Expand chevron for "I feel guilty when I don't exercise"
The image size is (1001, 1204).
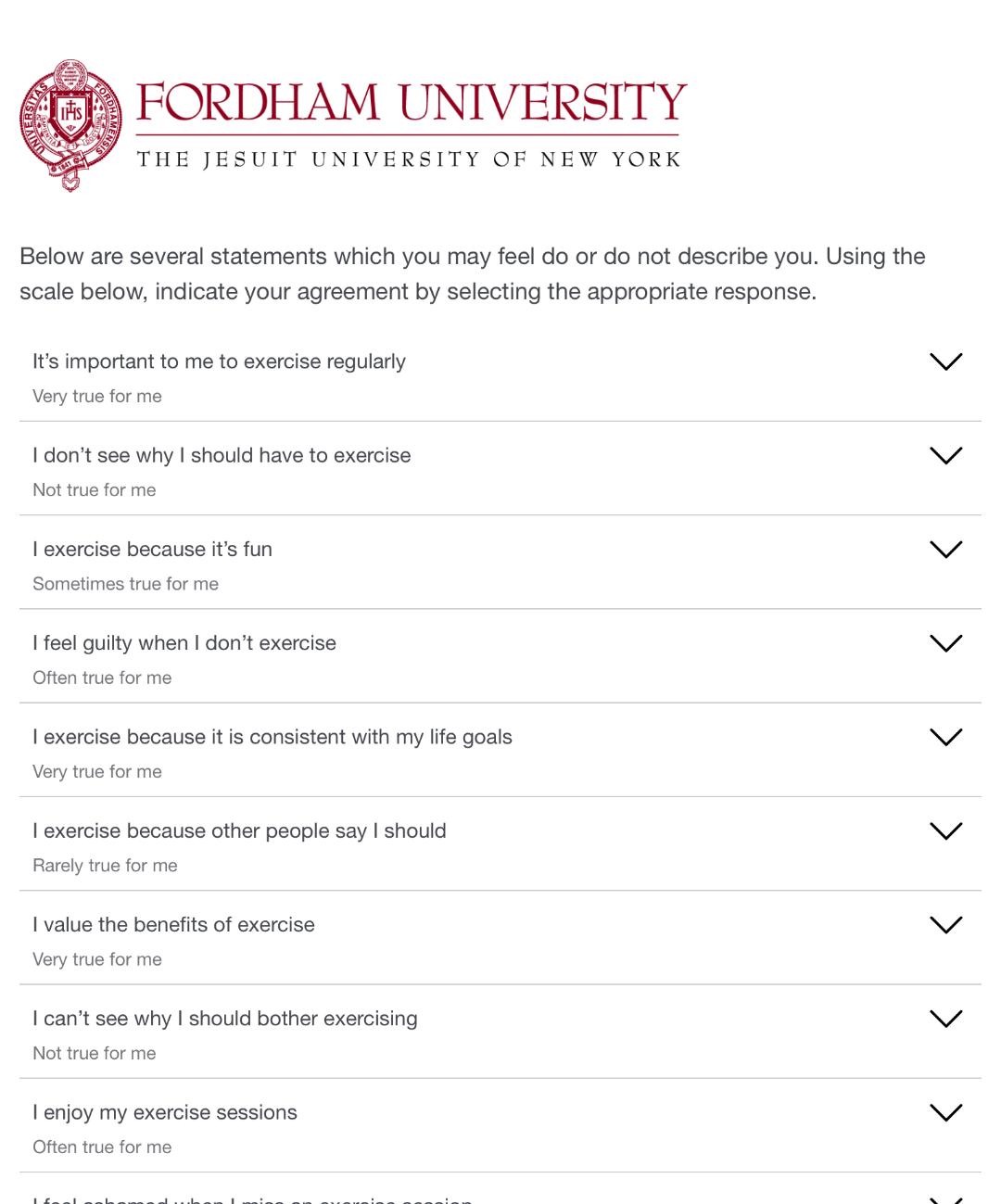tap(946, 643)
